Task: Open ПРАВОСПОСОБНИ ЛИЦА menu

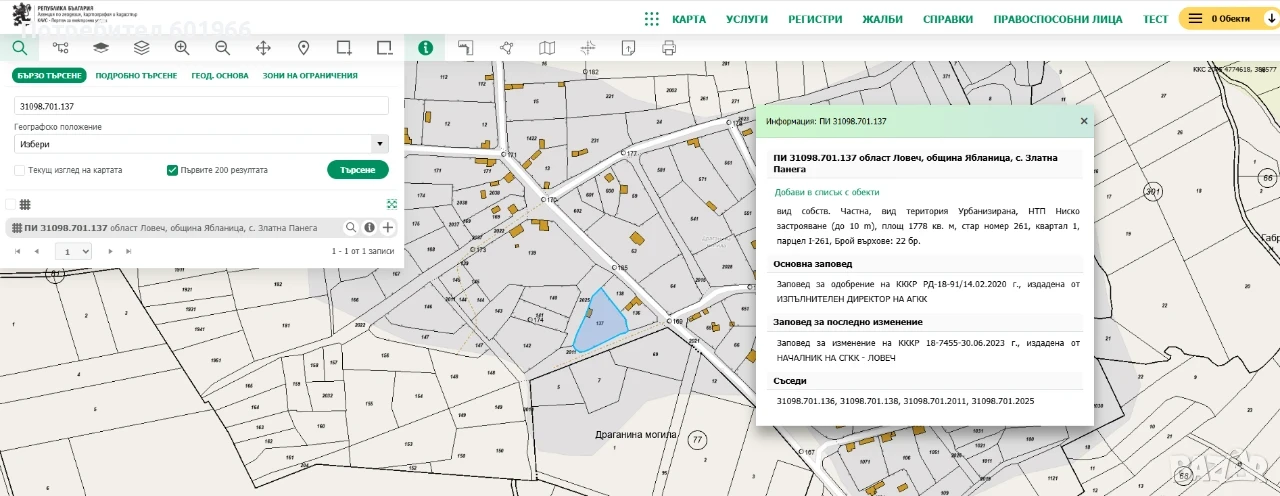Action: (x=1058, y=19)
